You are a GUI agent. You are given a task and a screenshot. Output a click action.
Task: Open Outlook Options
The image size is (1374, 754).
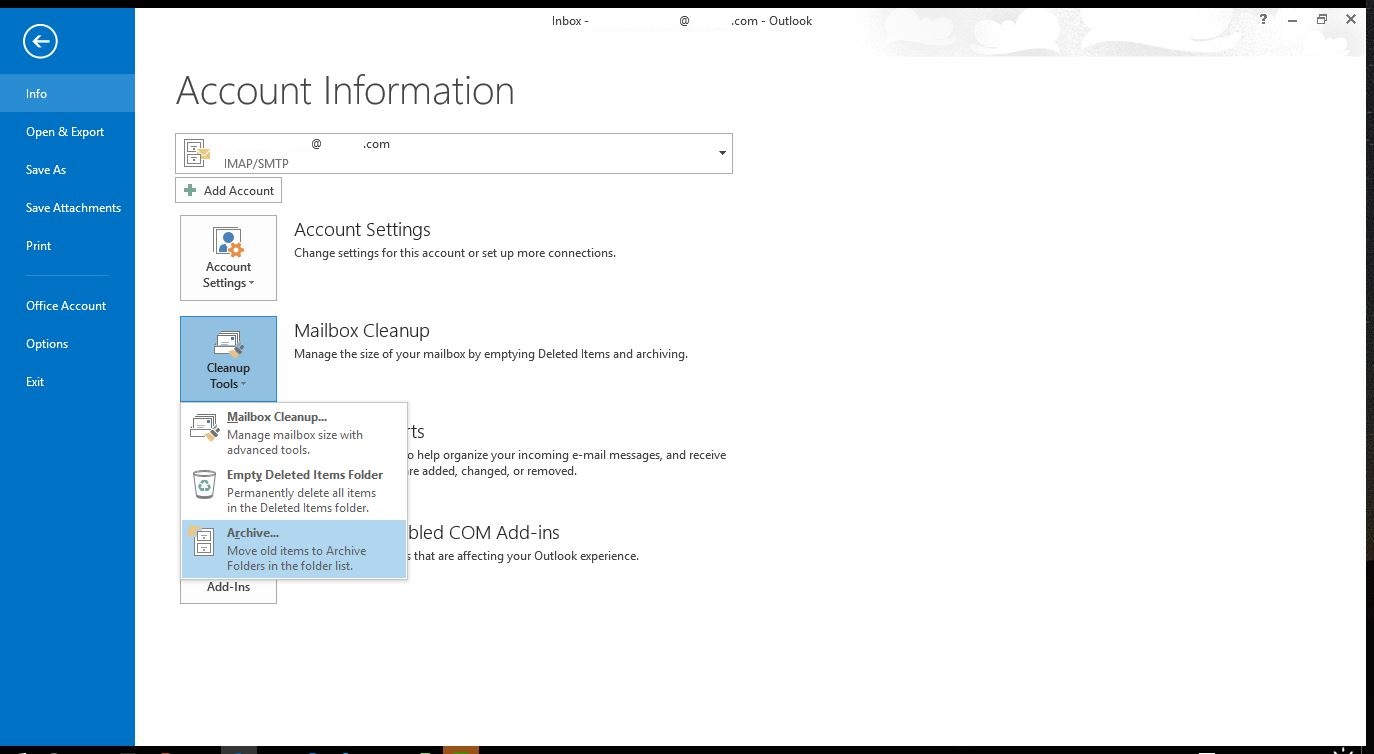pyautogui.click(x=67, y=343)
